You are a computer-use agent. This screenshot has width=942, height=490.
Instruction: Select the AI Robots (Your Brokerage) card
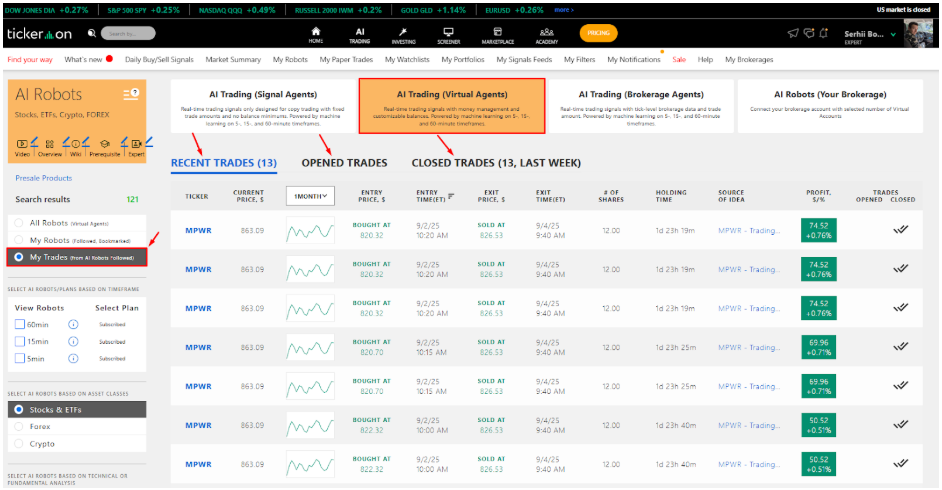pyautogui.click(x=830, y=106)
